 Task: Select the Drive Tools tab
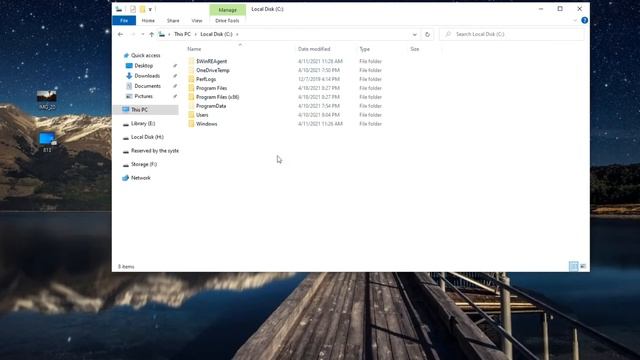point(227,20)
